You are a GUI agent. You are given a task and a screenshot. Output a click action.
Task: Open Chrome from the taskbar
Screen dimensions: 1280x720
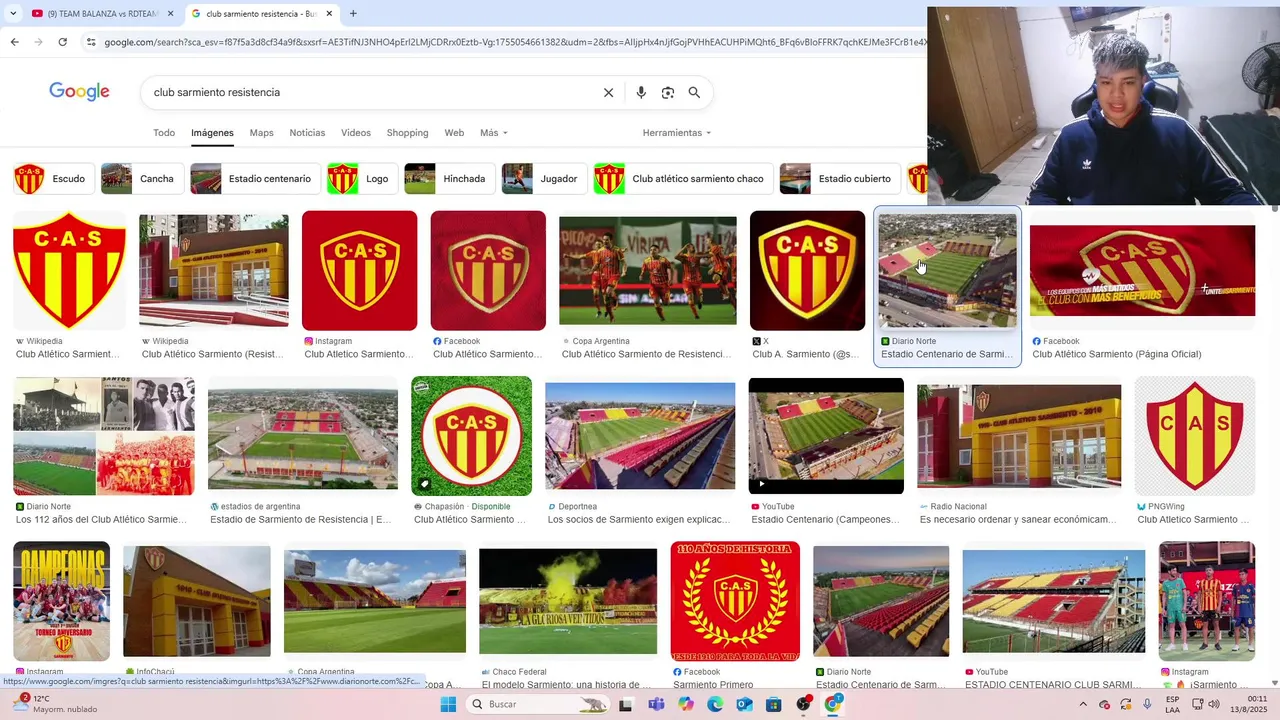(832, 704)
